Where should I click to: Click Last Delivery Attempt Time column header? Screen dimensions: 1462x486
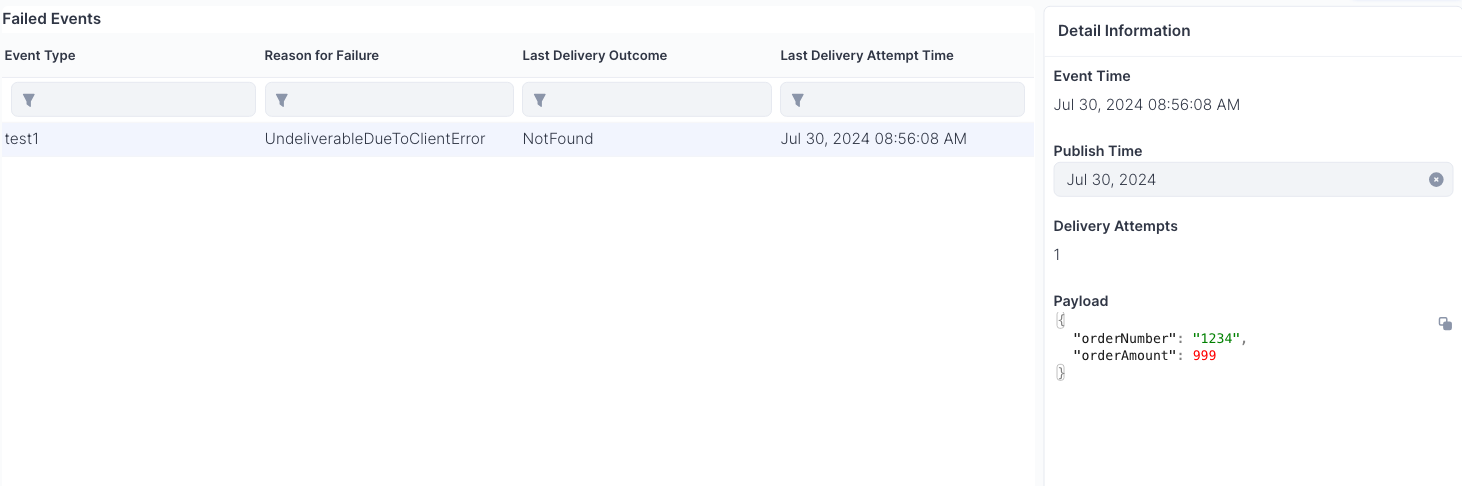[x=866, y=56]
